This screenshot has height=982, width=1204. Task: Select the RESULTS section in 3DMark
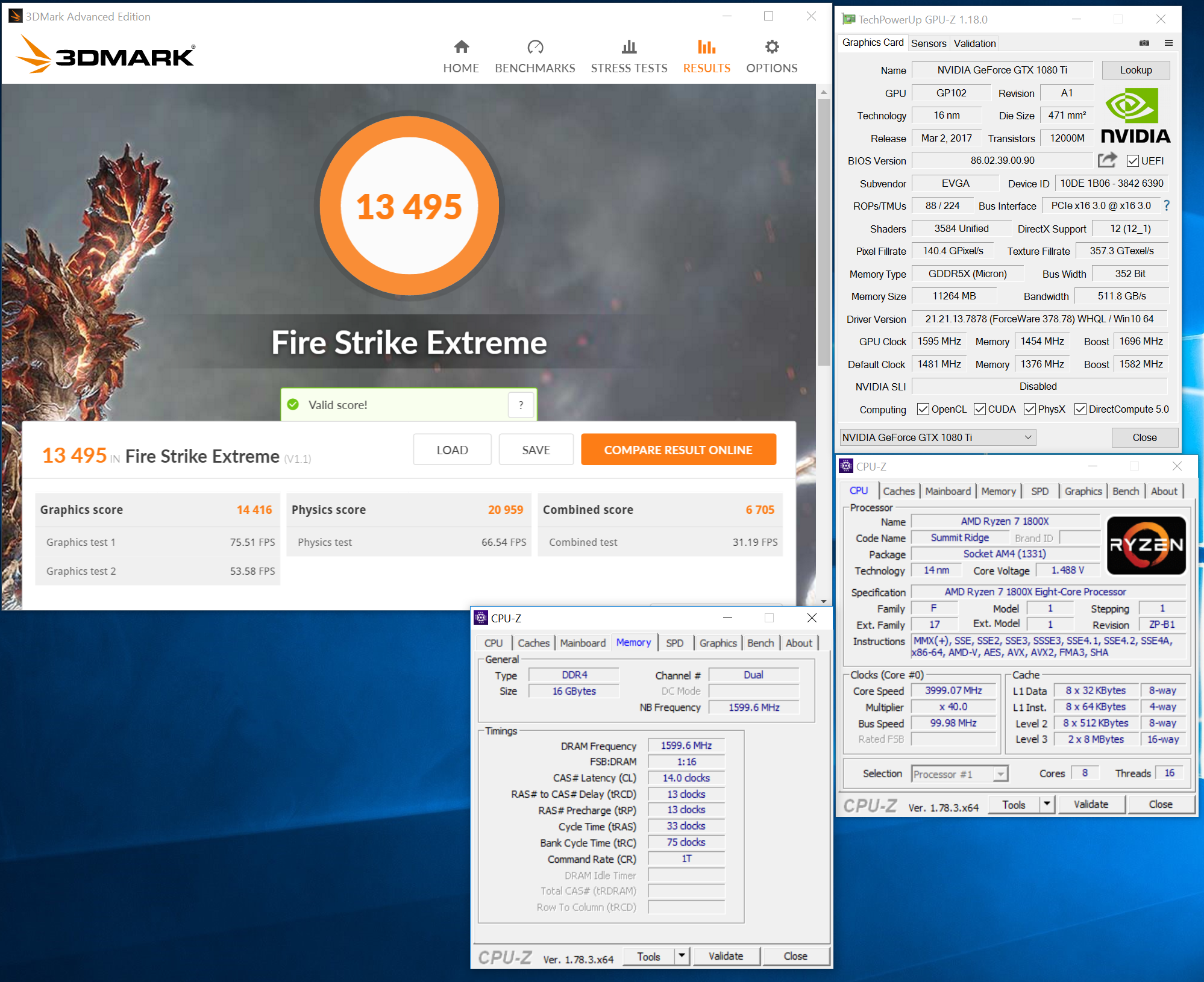click(706, 57)
